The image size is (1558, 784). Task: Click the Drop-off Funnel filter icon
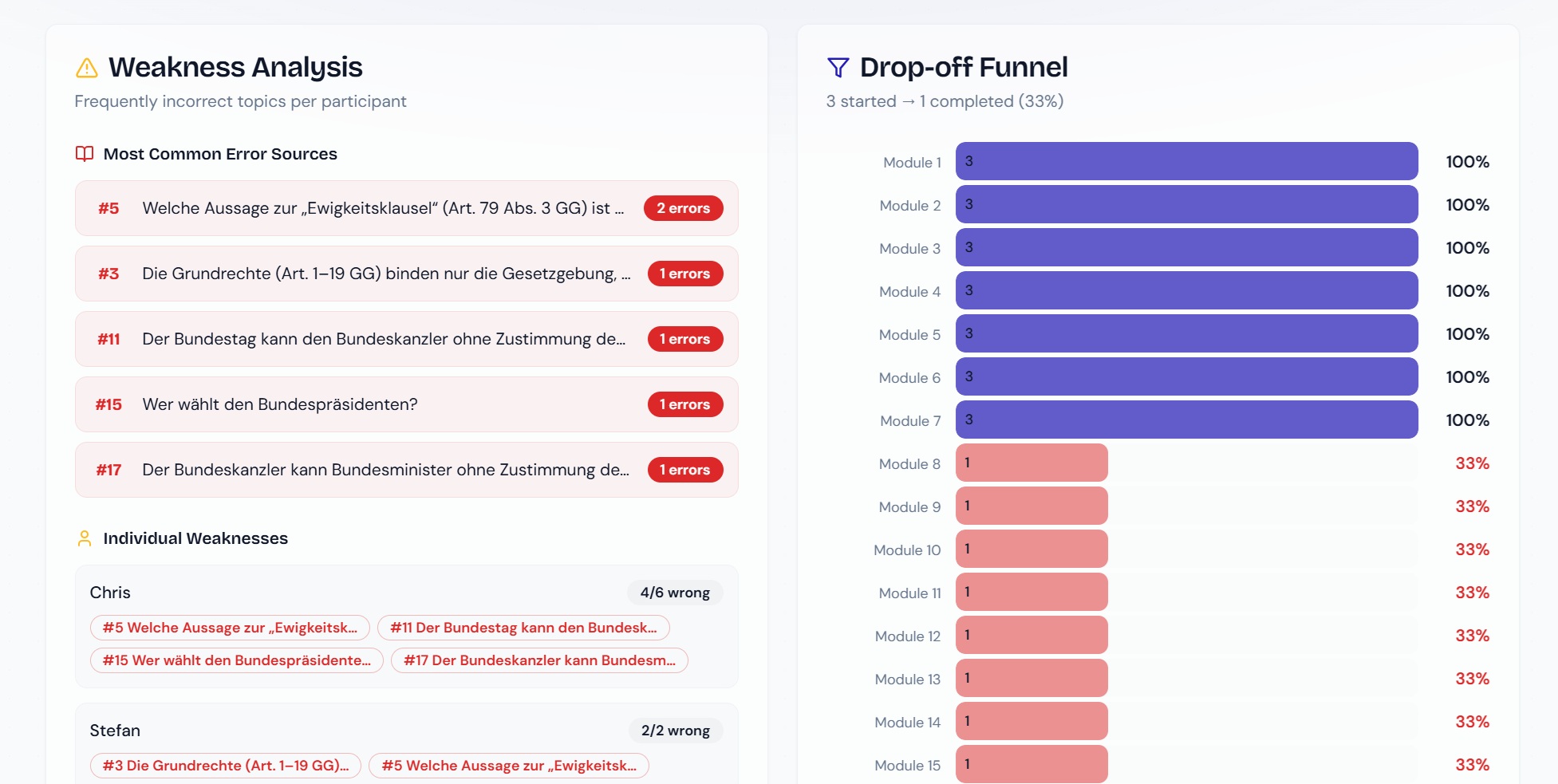838,68
